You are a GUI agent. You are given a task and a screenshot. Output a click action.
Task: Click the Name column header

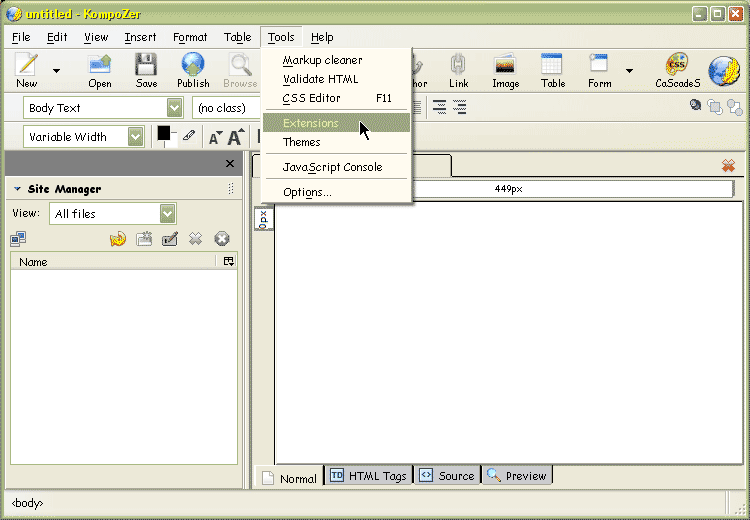[x=113, y=262]
